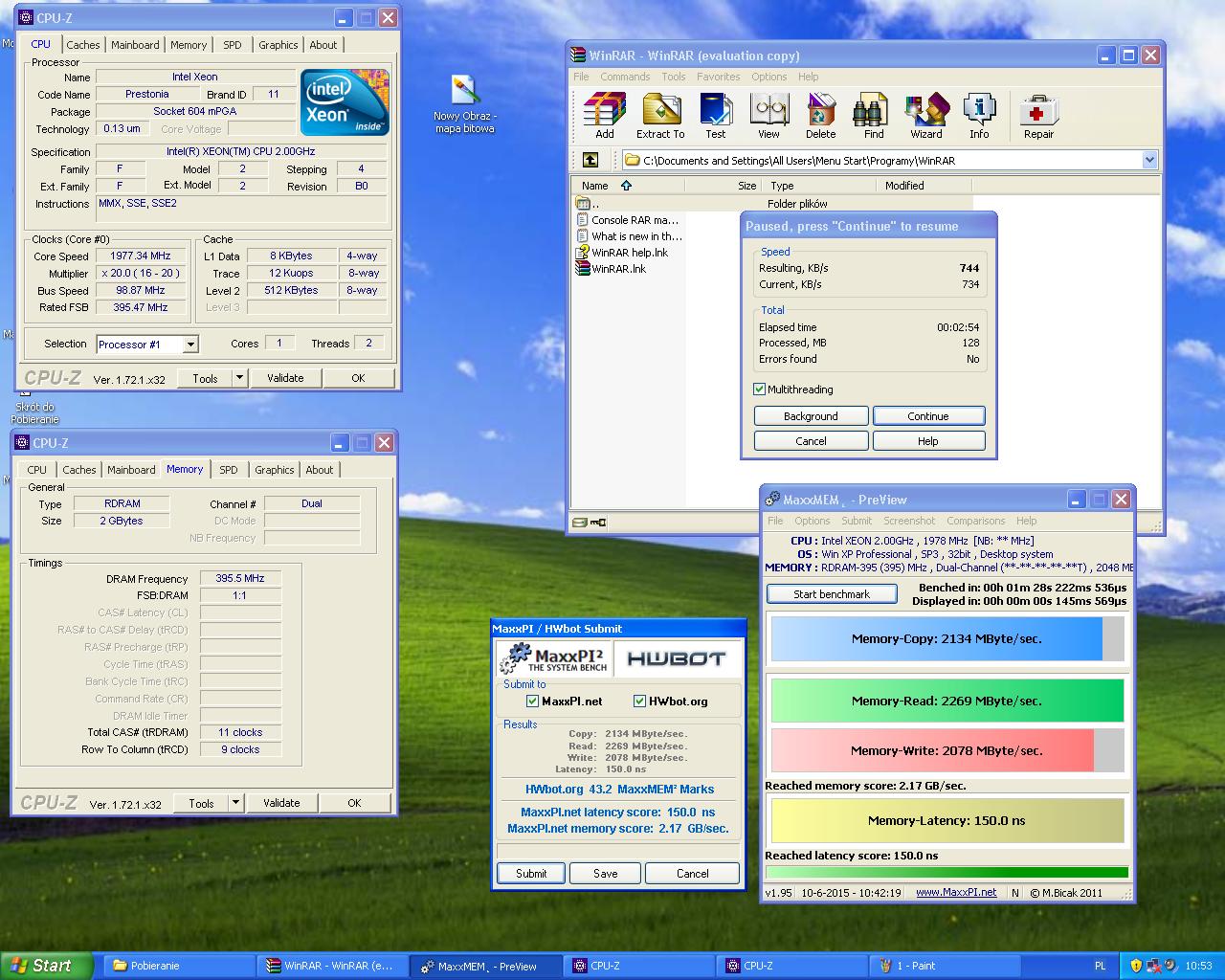The image size is (1225, 980).
Task: Select the WinRAR.lnk file entry
Action: coord(612,269)
